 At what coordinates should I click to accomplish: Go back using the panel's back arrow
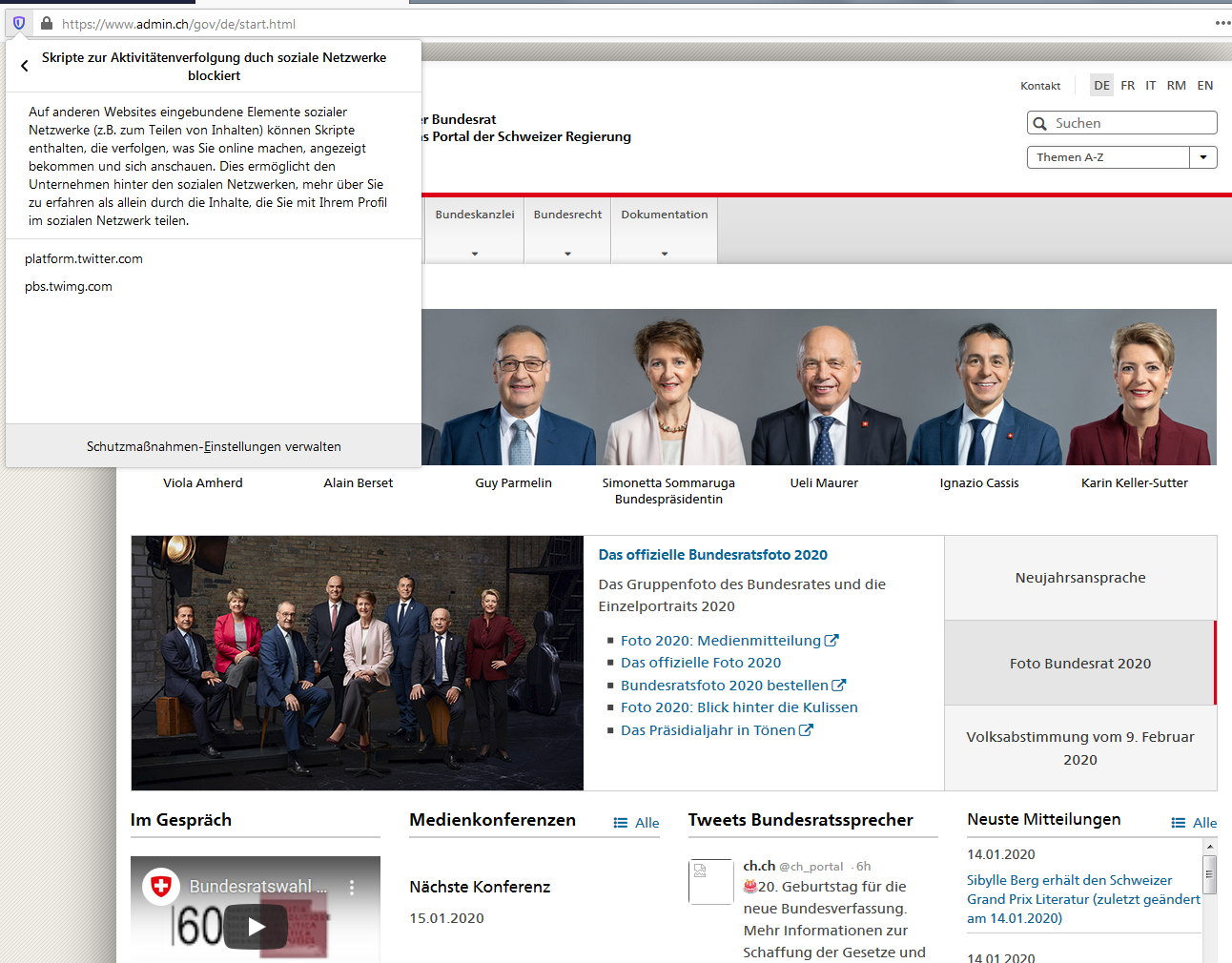[x=25, y=66]
